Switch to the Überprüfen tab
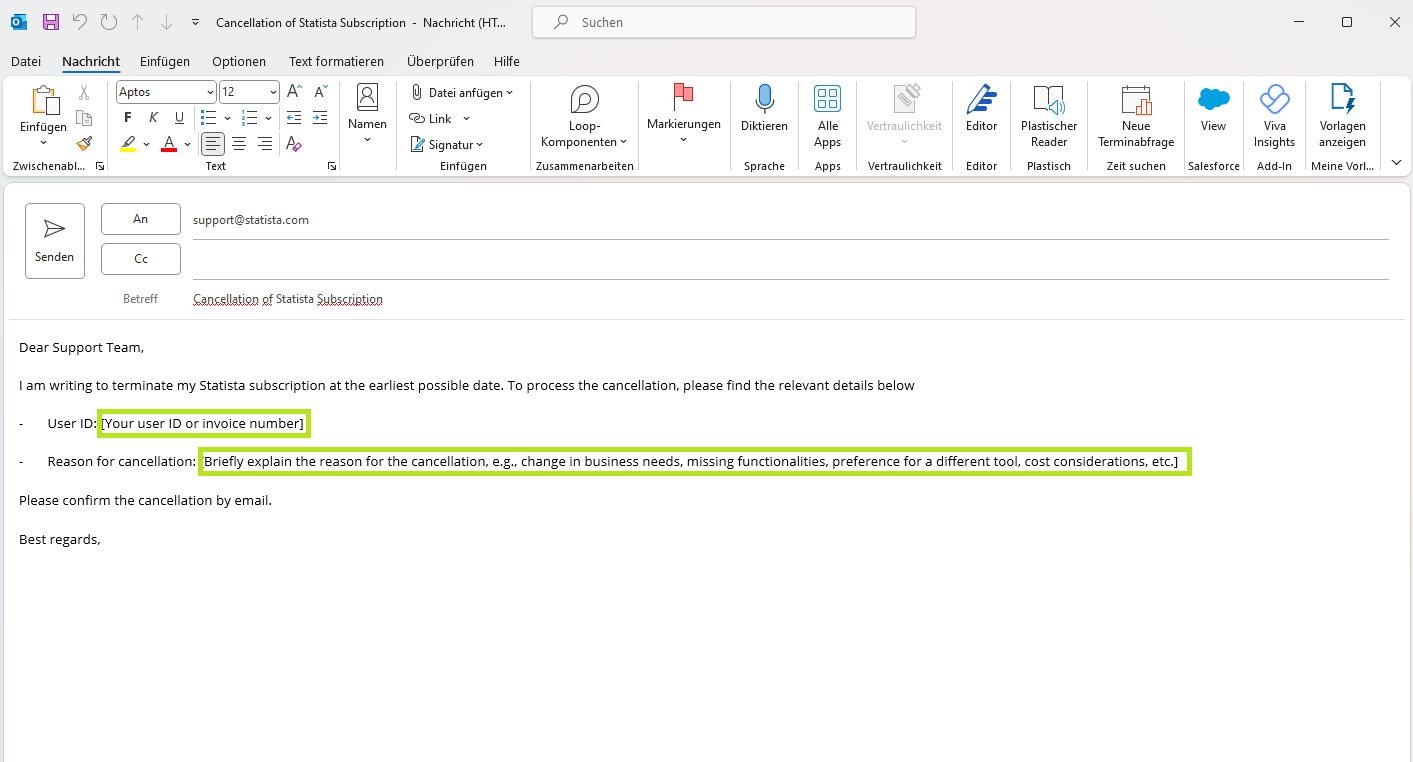Viewport: 1413px width, 762px height. coord(440,61)
